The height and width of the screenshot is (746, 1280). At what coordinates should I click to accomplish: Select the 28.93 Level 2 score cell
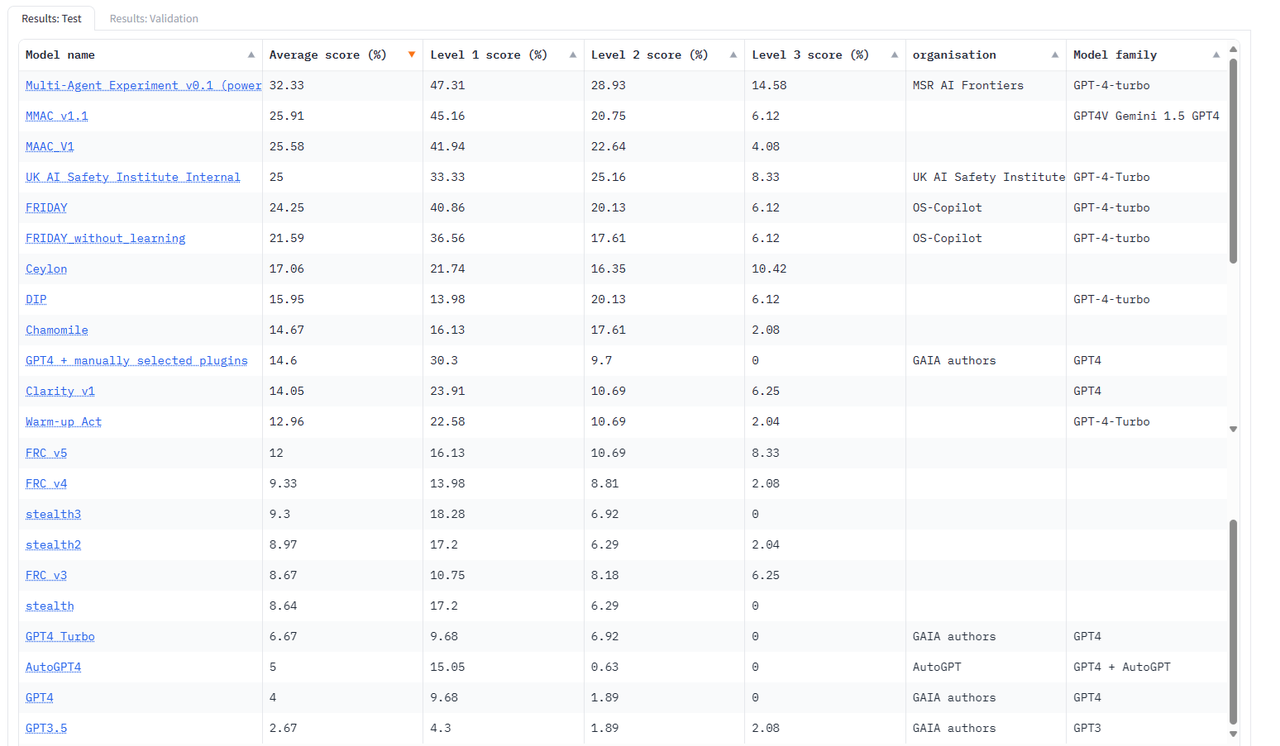[664, 86]
